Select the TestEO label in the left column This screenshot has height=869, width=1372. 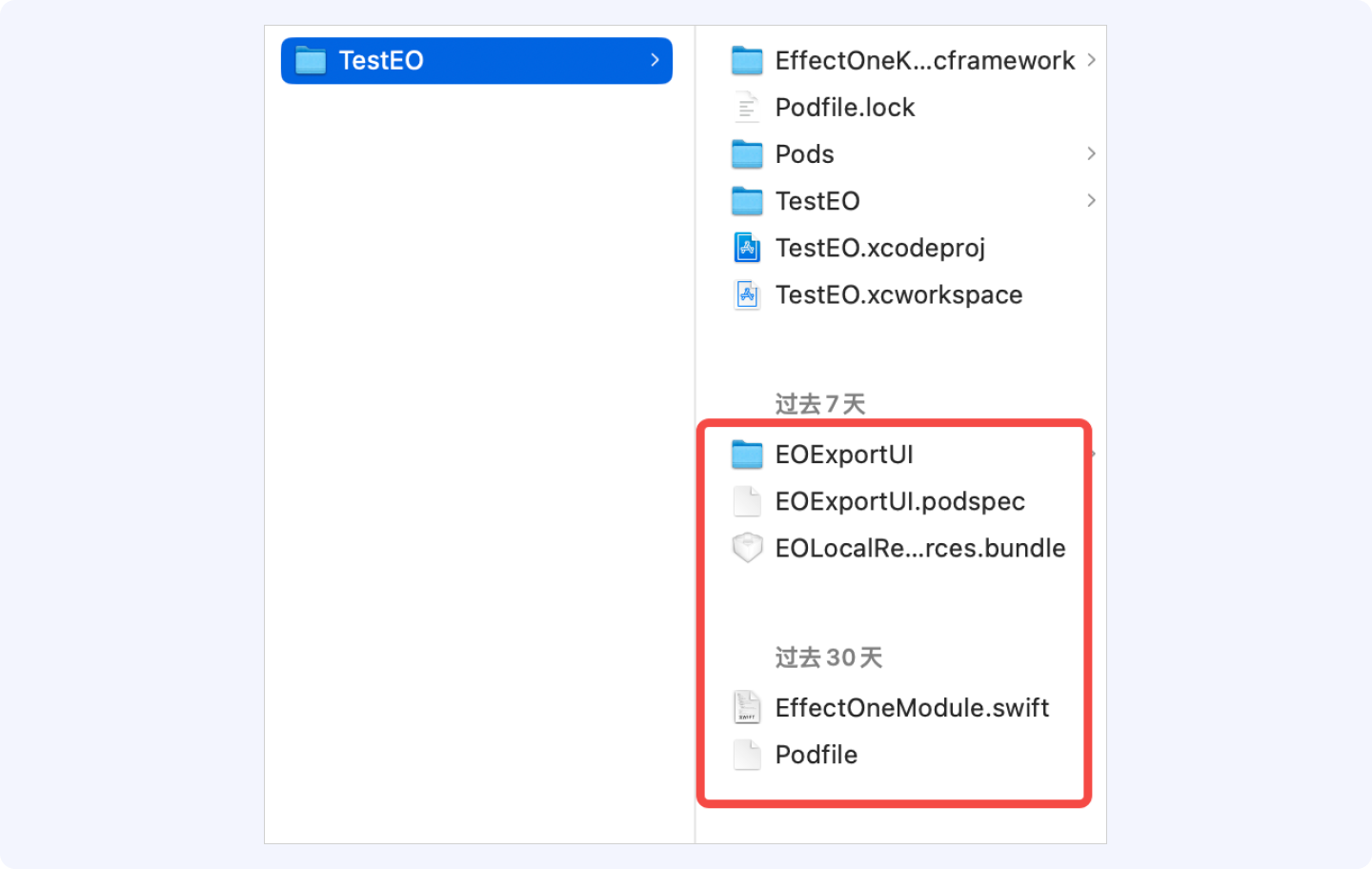[x=381, y=60]
